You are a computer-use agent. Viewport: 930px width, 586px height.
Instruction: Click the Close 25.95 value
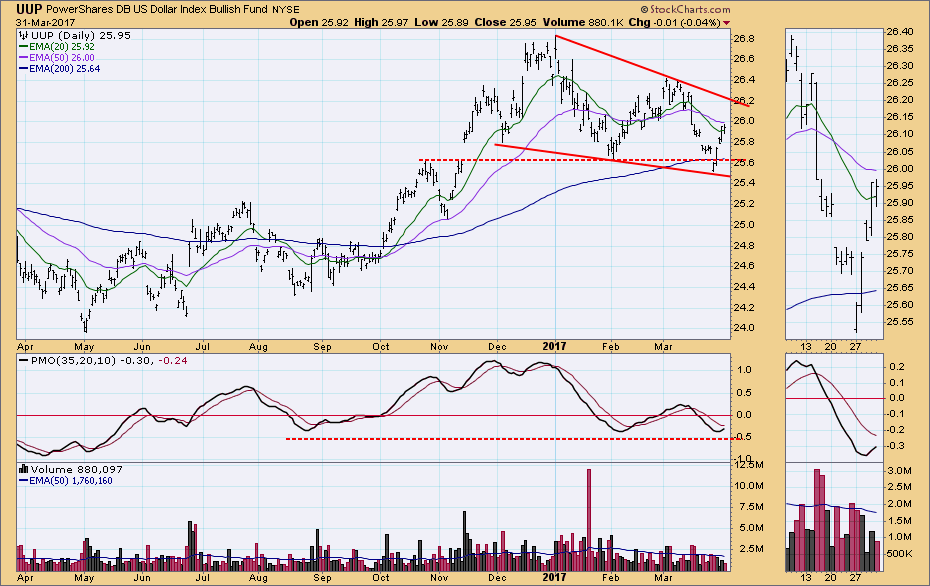click(x=505, y=23)
